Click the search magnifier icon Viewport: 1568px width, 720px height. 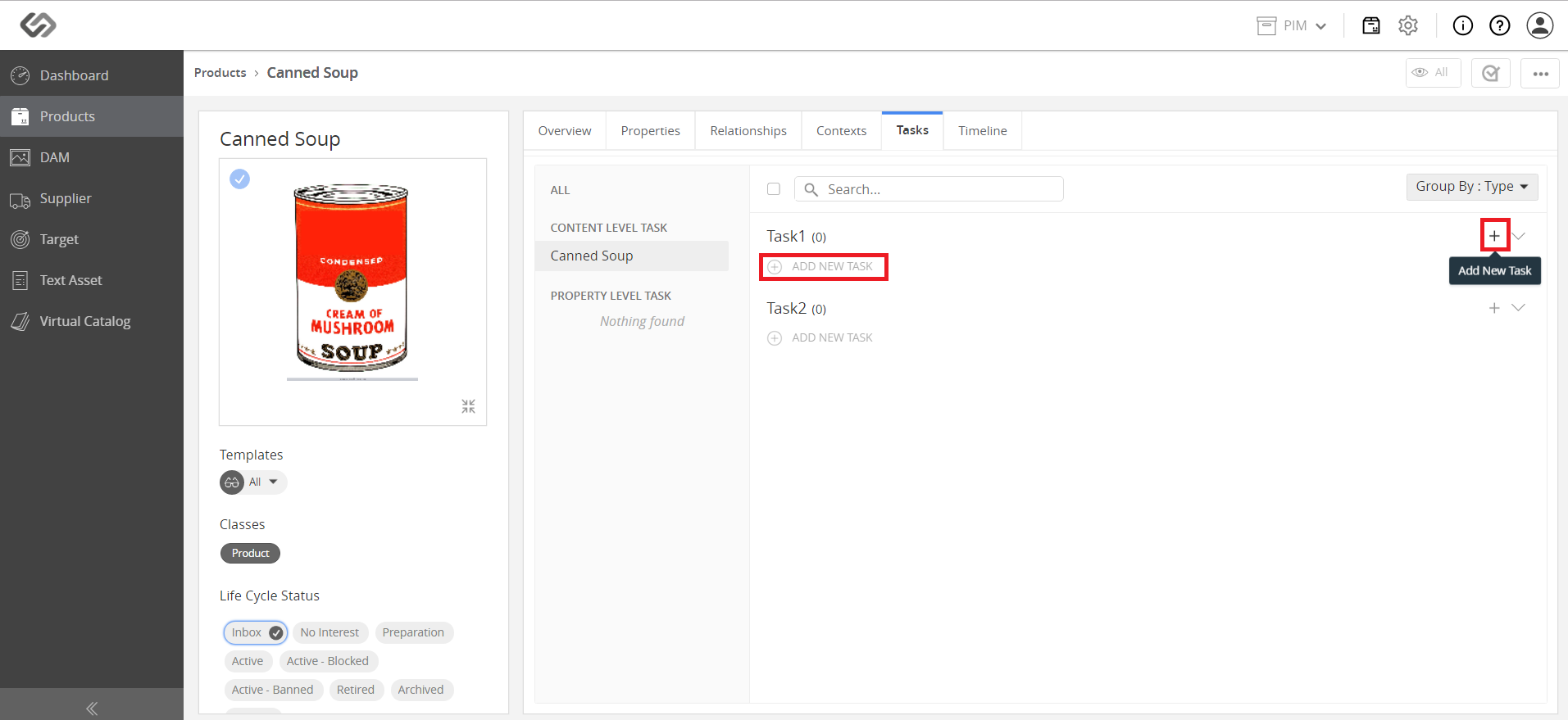811,189
